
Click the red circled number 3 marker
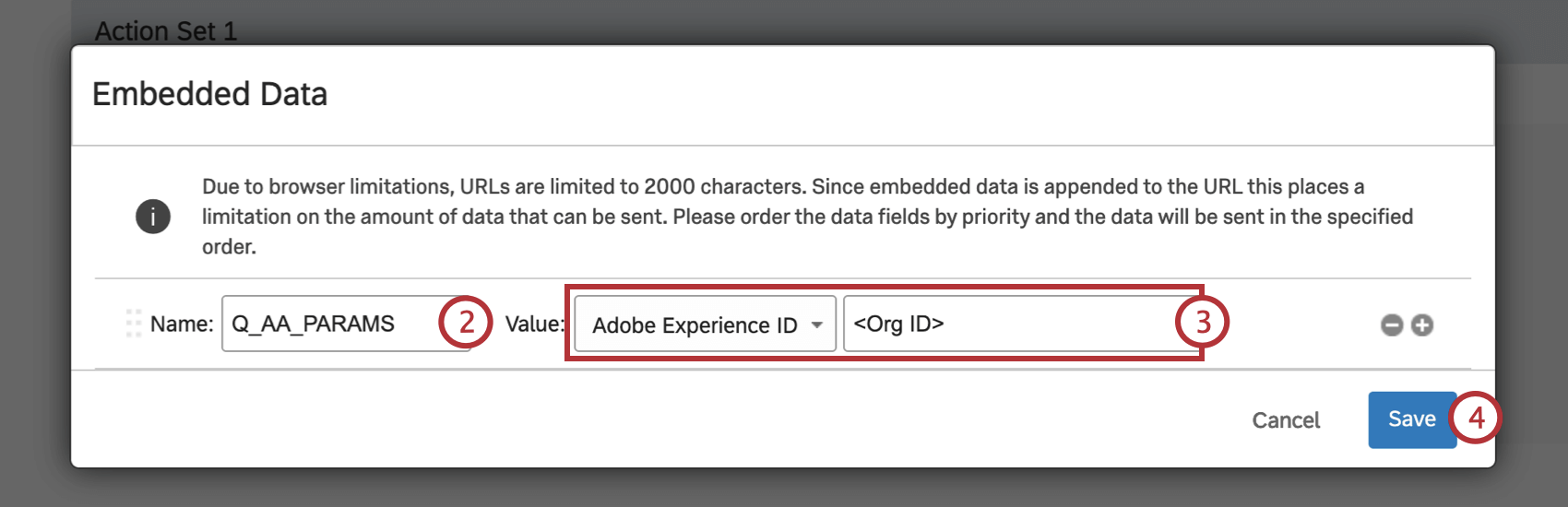pos(1203,323)
